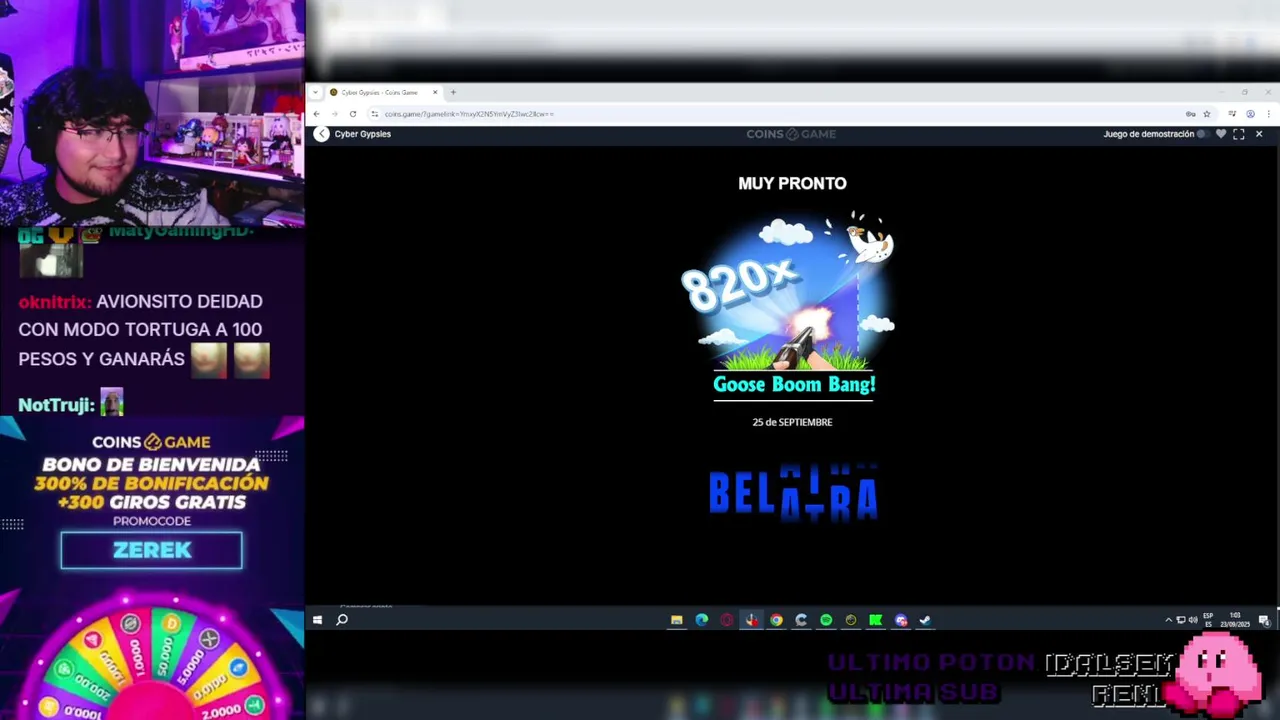Click the ZEREK promocode box
The height and width of the screenshot is (720, 1280).
[151, 550]
